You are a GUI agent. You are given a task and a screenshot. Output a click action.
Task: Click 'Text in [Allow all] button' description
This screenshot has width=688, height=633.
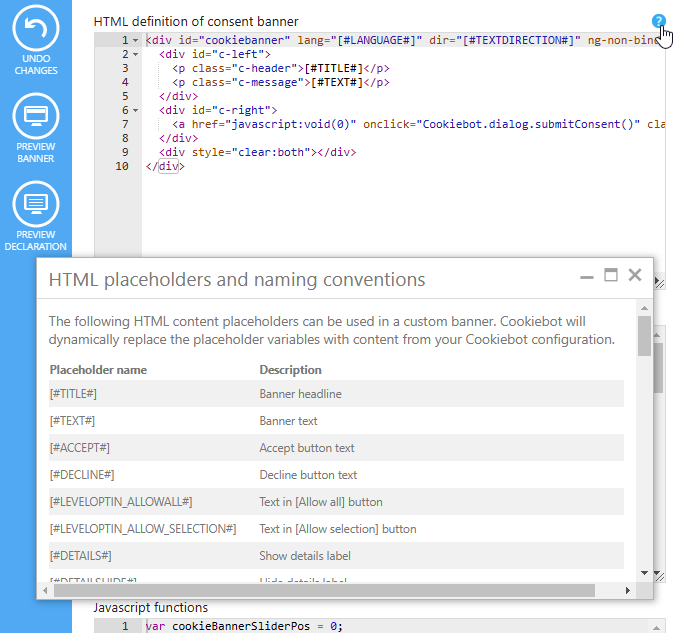click(x=321, y=502)
